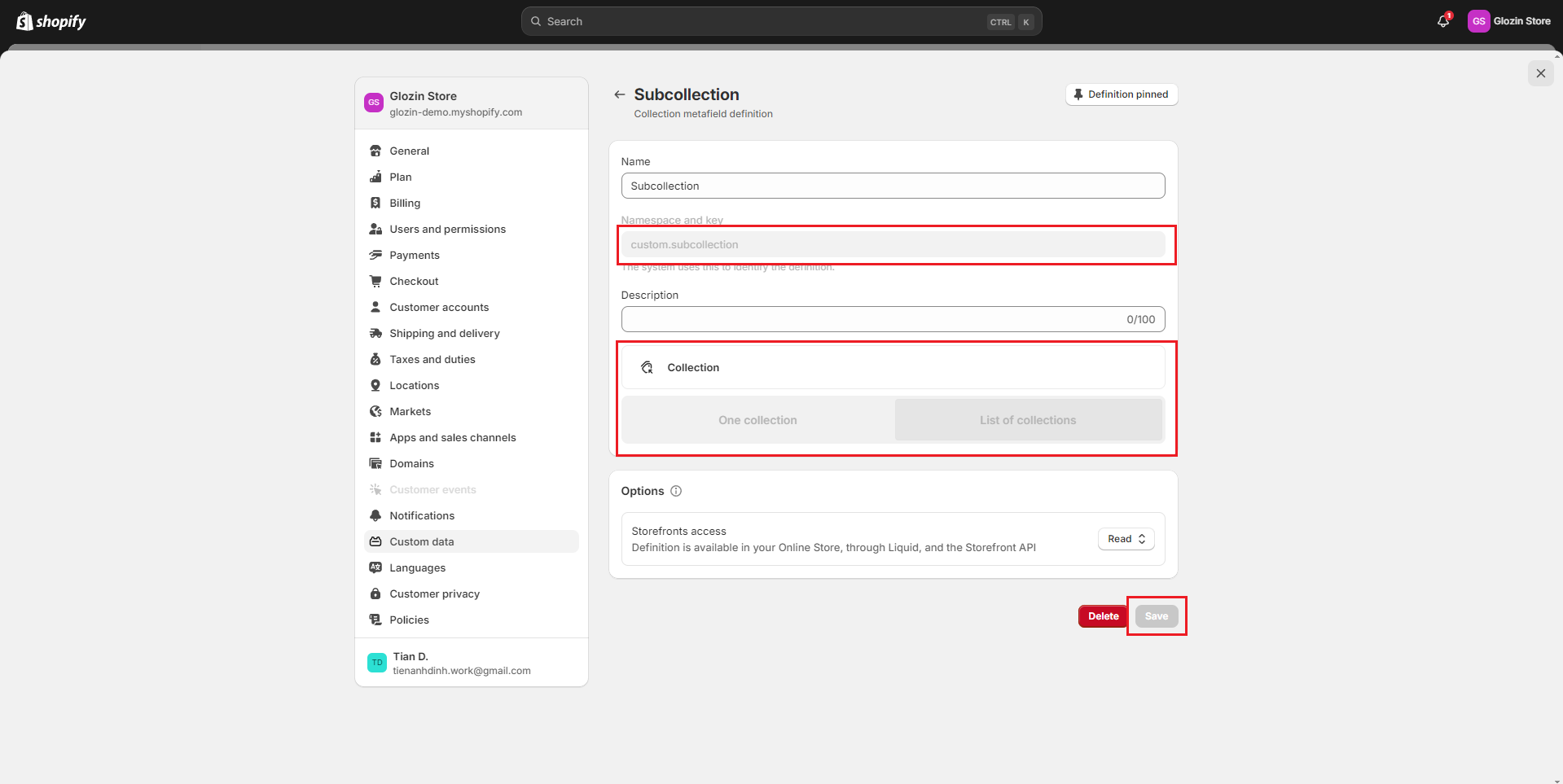Open the Notifications settings page
Viewport: 1563px width, 784px height.
pos(422,515)
